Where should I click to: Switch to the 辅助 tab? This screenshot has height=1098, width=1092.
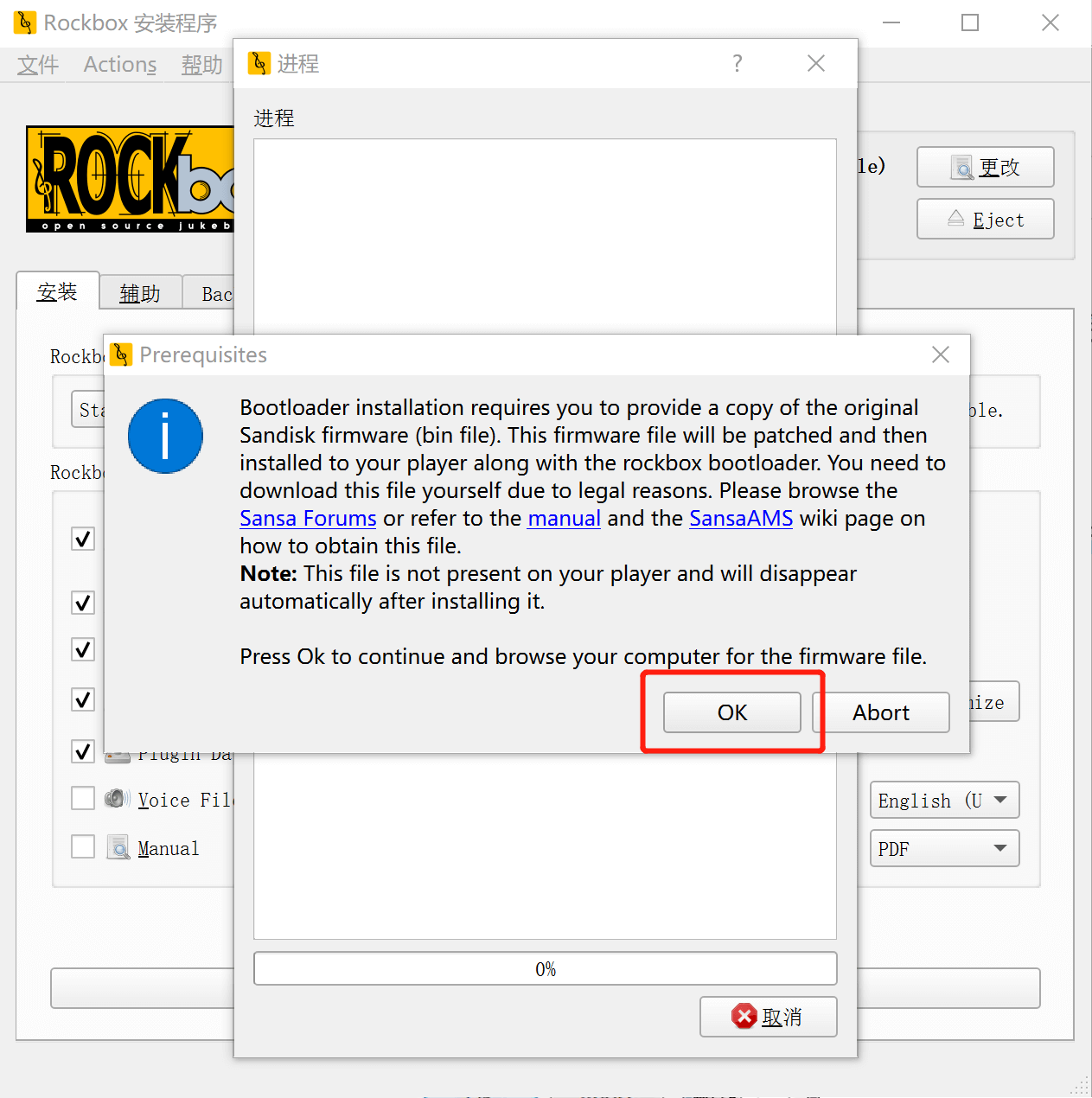pyautogui.click(x=140, y=294)
